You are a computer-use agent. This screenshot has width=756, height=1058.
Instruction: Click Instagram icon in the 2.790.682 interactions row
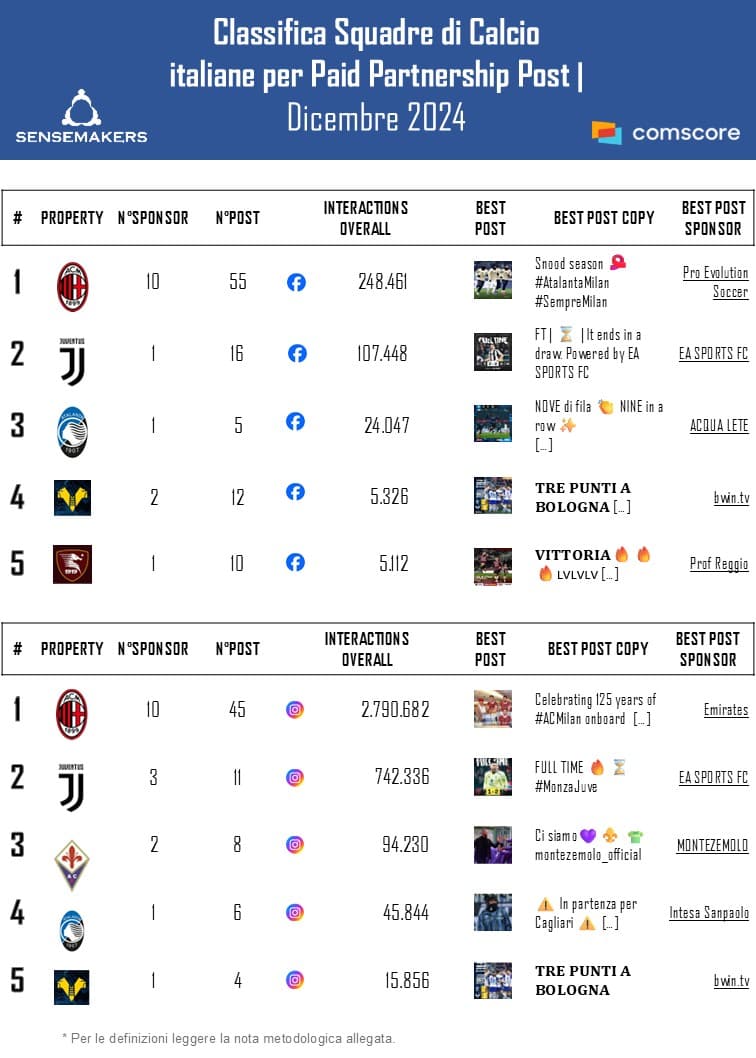click(295, 710)
